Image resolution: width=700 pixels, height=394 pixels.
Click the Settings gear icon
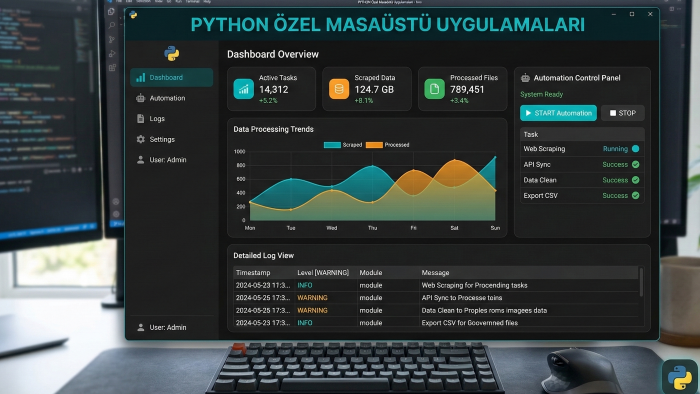(141, 139)
